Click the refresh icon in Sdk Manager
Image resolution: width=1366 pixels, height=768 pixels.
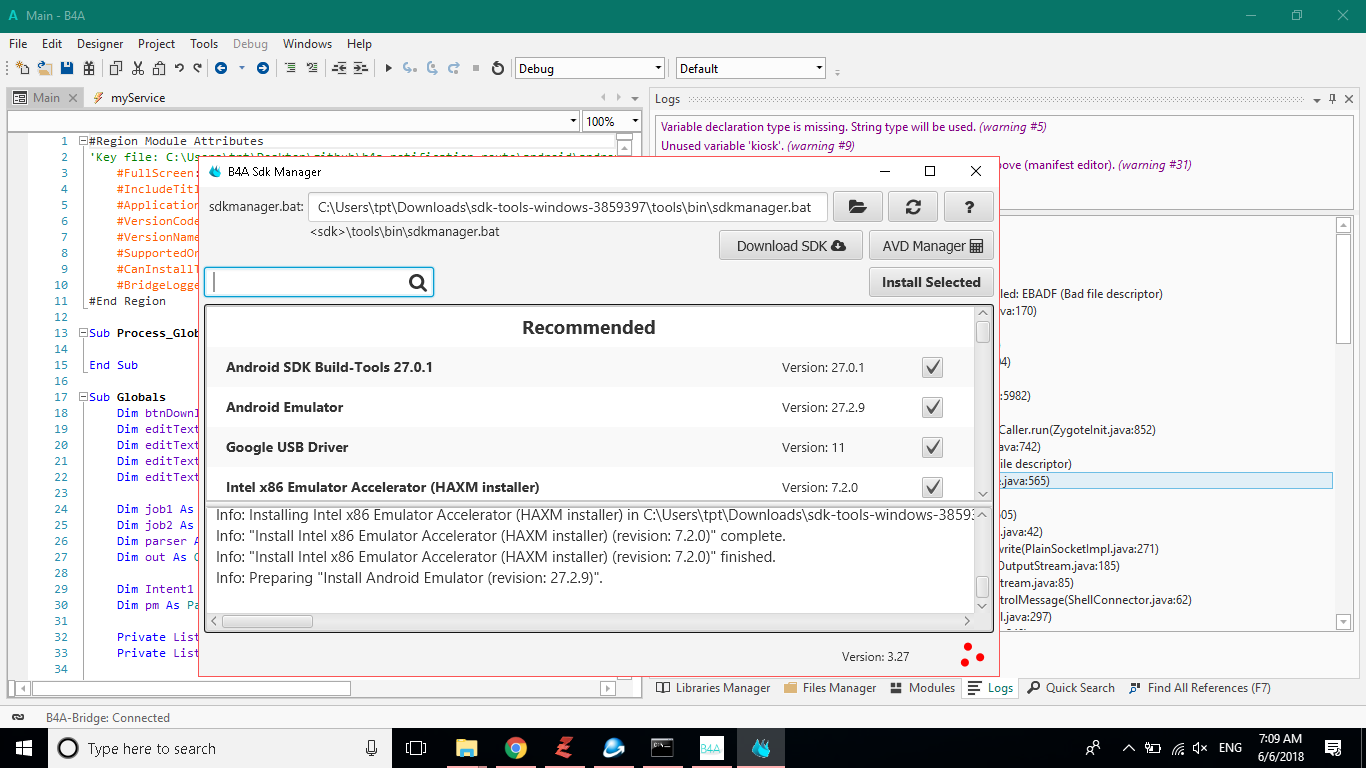tap(913, 207)
